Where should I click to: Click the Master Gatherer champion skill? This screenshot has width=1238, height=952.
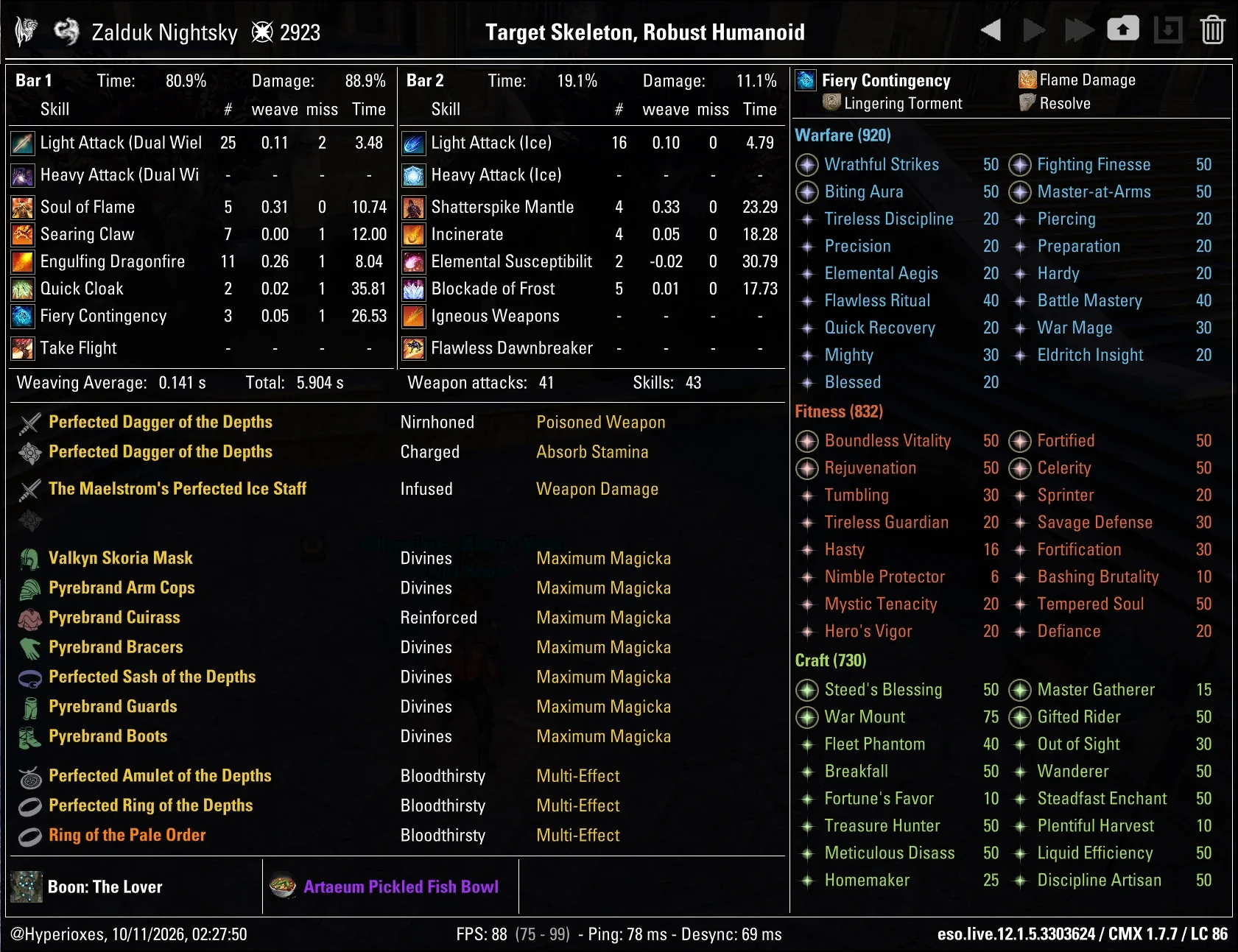tap(1096, 689)
